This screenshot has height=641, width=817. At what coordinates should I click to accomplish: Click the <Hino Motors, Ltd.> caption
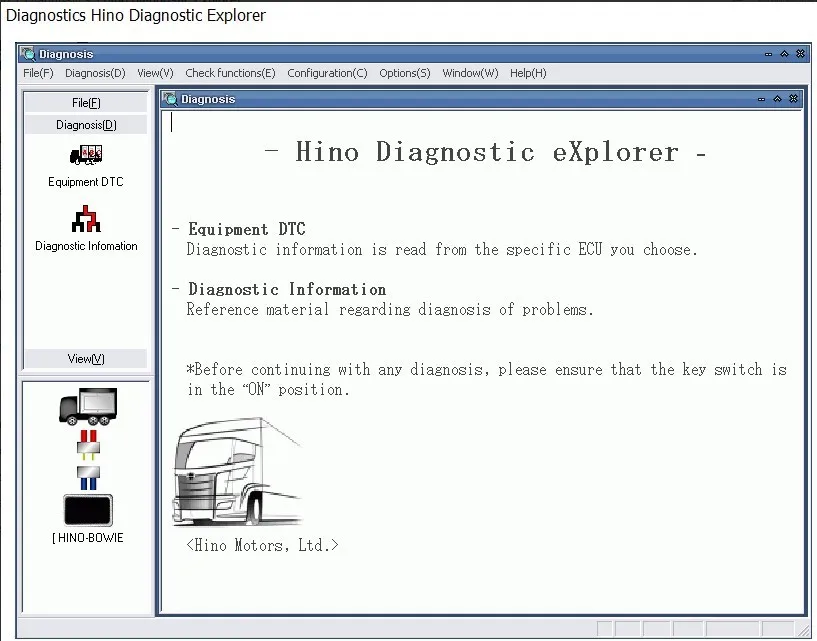(262, 545)
